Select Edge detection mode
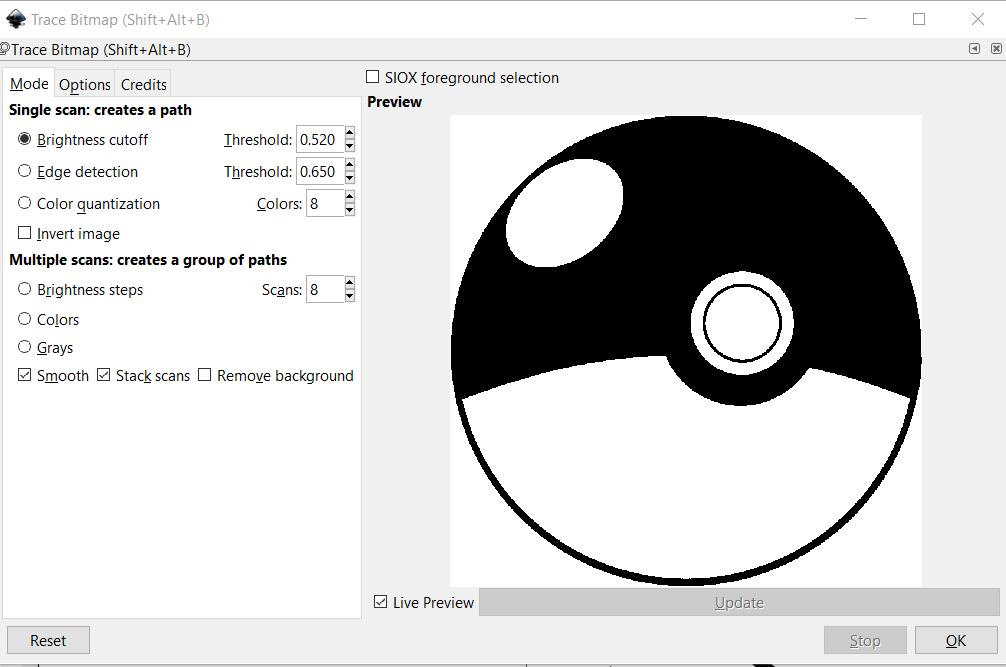This screenshot has height=667, width=1006. coord(24,171)
